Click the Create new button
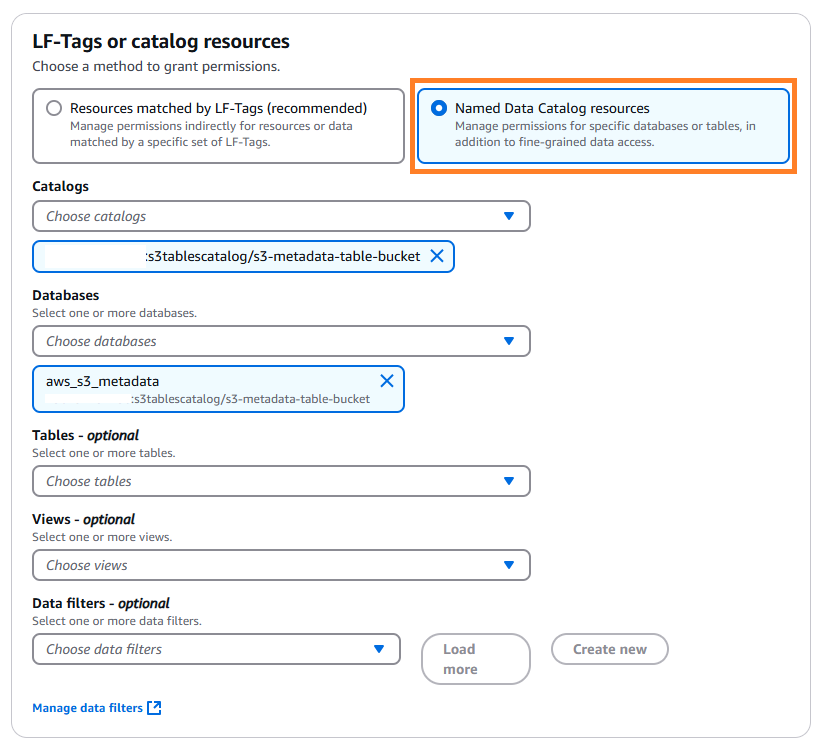This screenshot has height=748, width=821. 609,649
